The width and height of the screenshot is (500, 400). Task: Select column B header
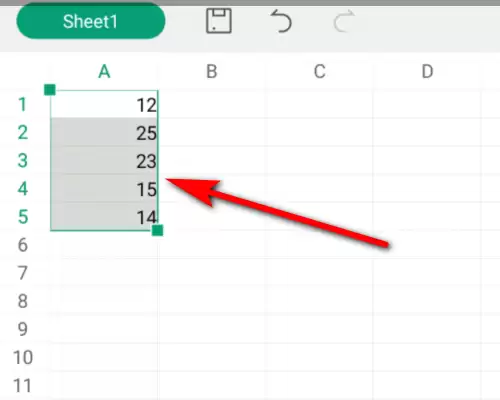coord(212,71)
